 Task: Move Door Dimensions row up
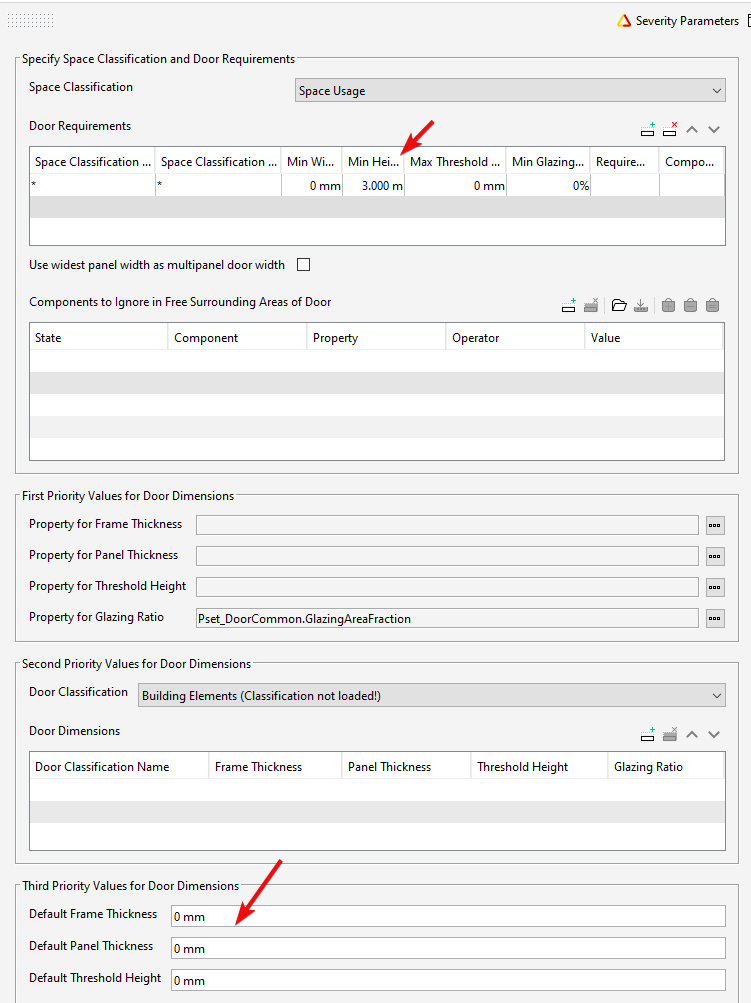[692, 734]
